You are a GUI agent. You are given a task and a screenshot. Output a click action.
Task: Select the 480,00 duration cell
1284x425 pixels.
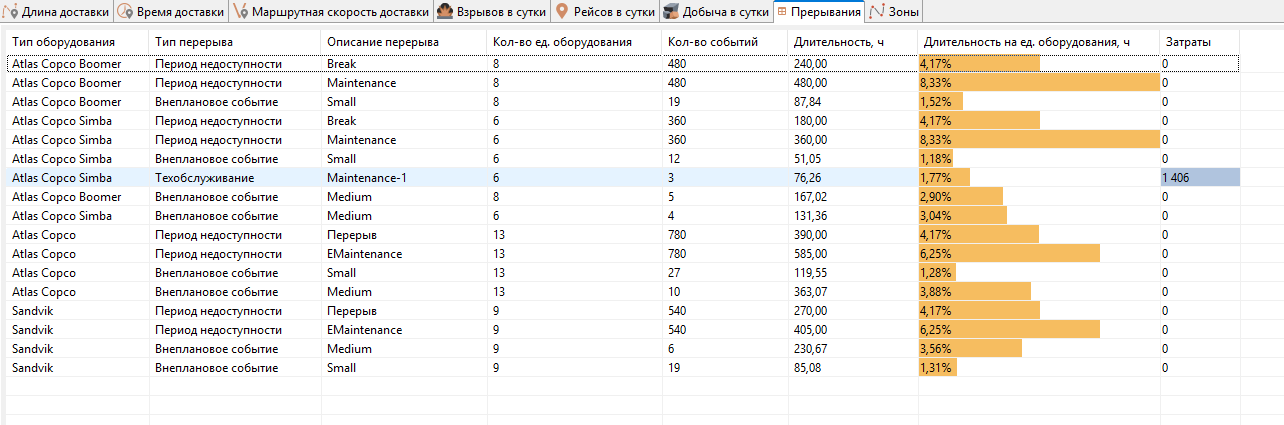tap(853, 83)
